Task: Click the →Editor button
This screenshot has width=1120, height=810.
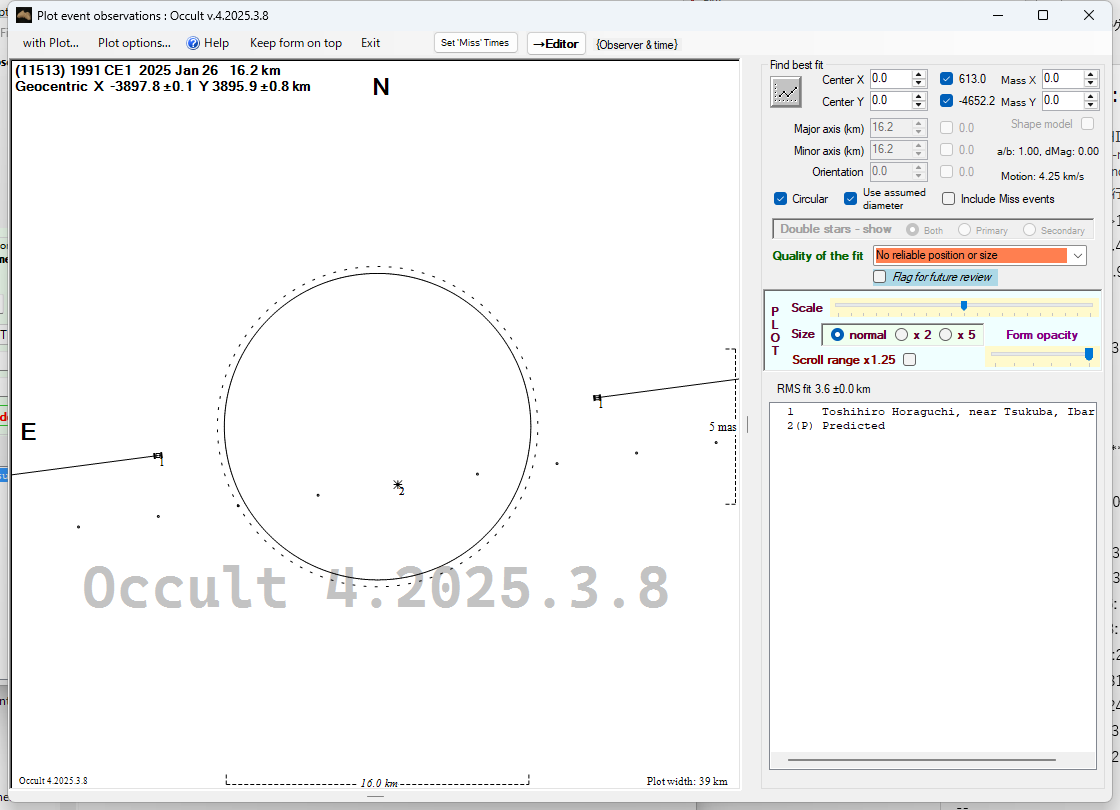Action: 555,43
